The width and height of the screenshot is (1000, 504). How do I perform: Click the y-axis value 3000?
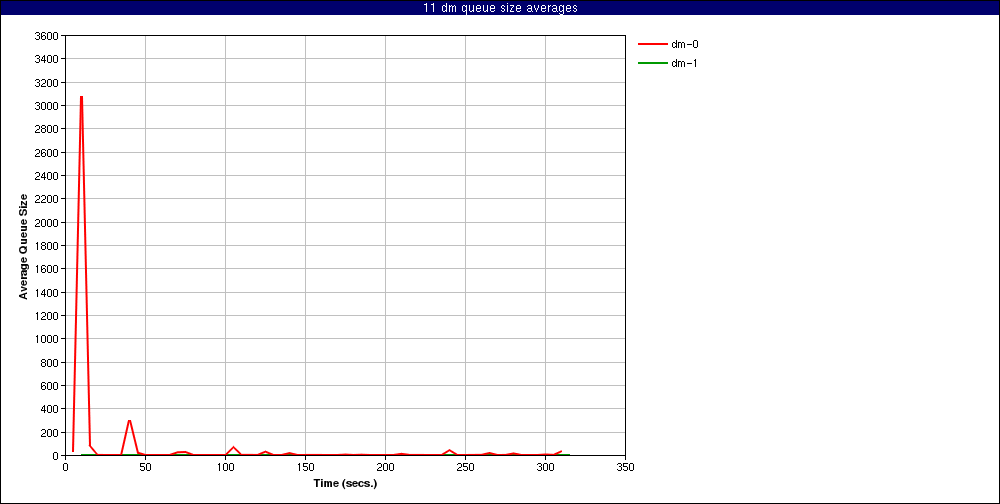click(x=48, y=106)
